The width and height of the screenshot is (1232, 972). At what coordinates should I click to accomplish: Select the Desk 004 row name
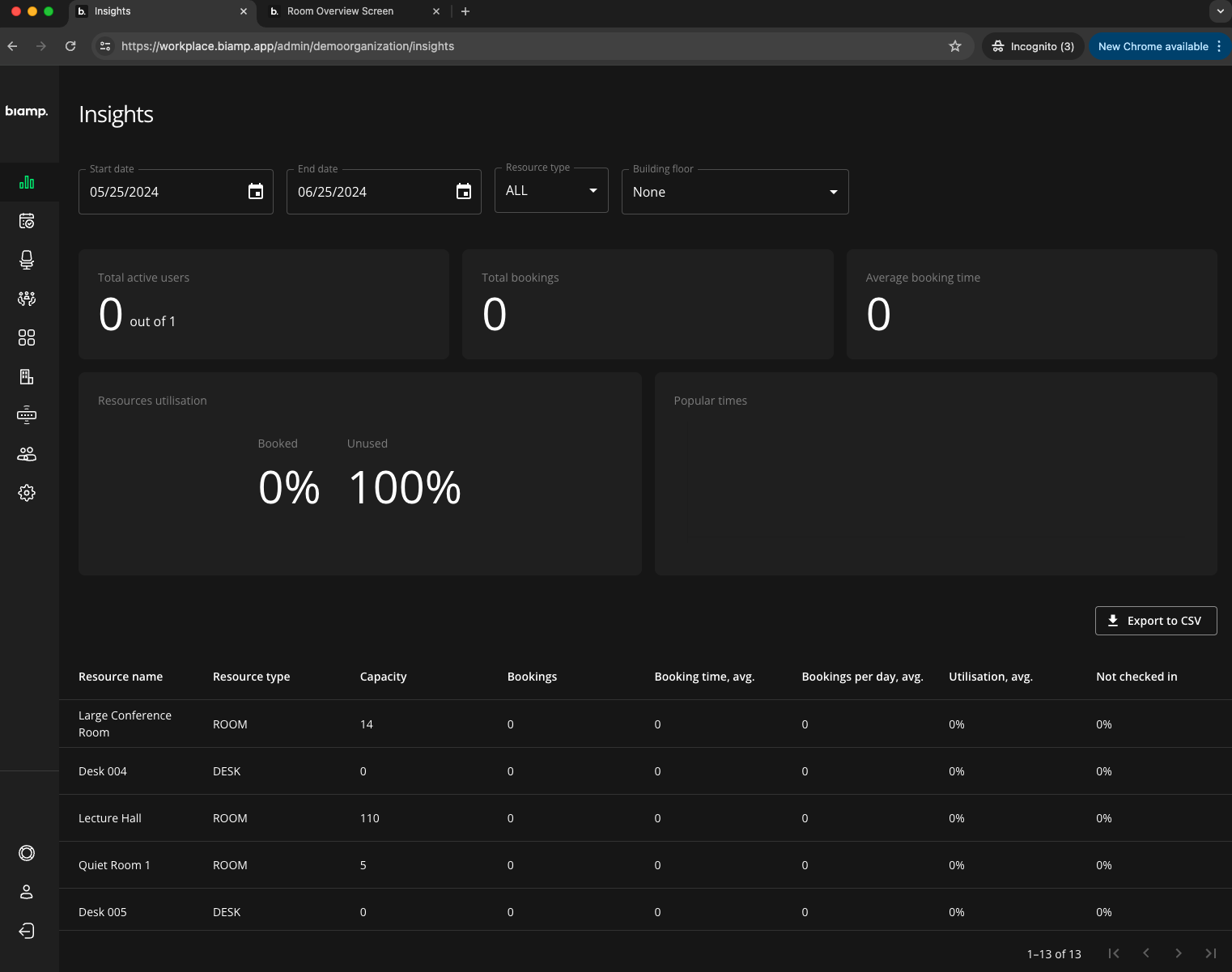point(103,771)
